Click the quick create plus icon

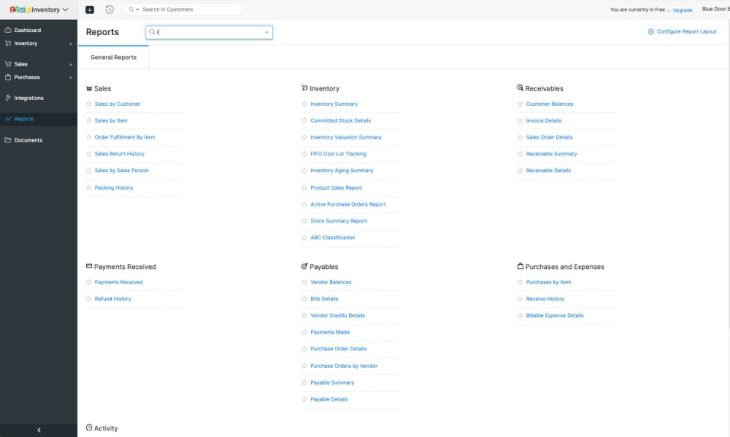pyautogui.click(x=89, y=9)
